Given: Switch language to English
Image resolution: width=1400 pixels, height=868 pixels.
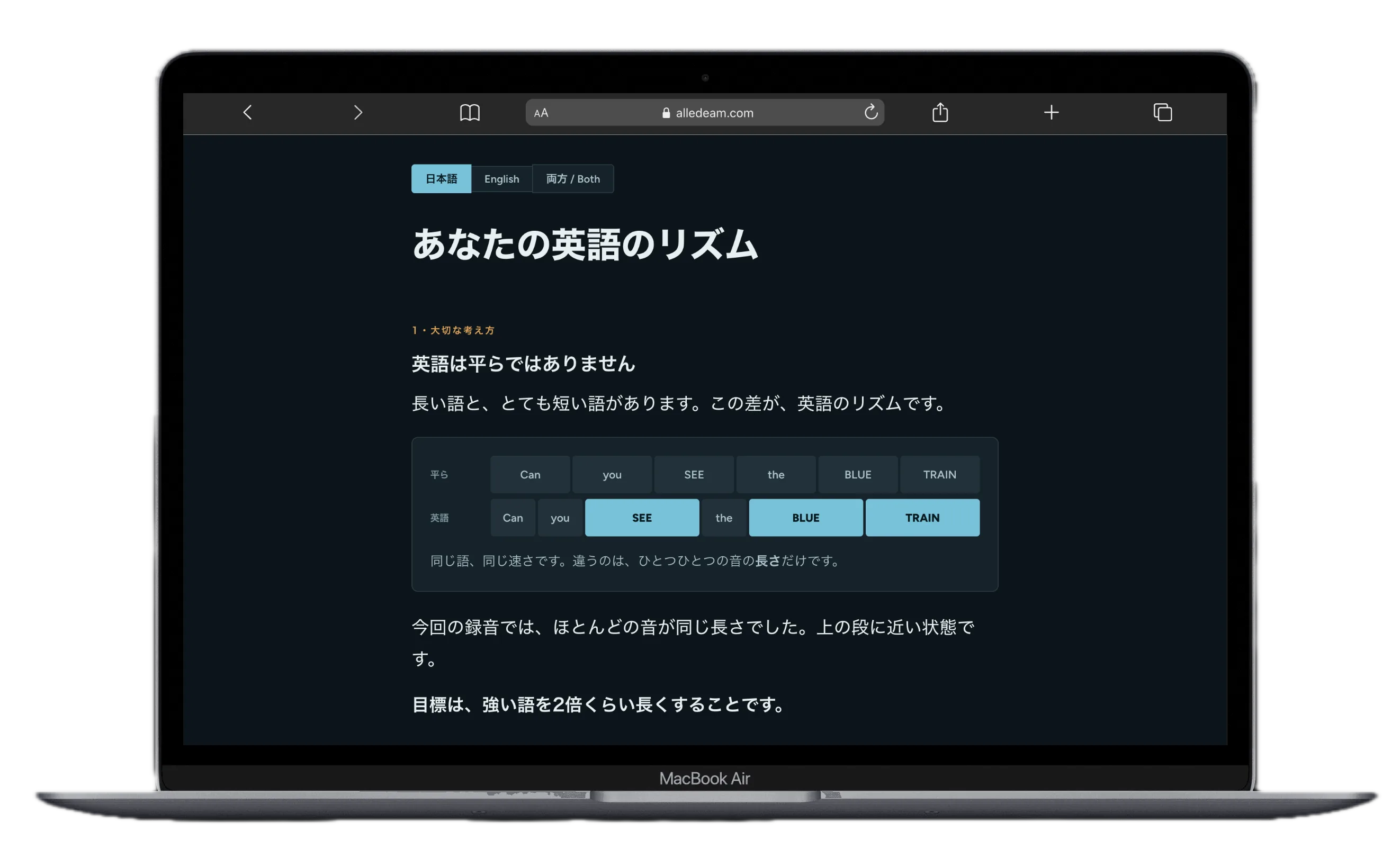Looking at the screenshot, I should [x=501, y=178].
